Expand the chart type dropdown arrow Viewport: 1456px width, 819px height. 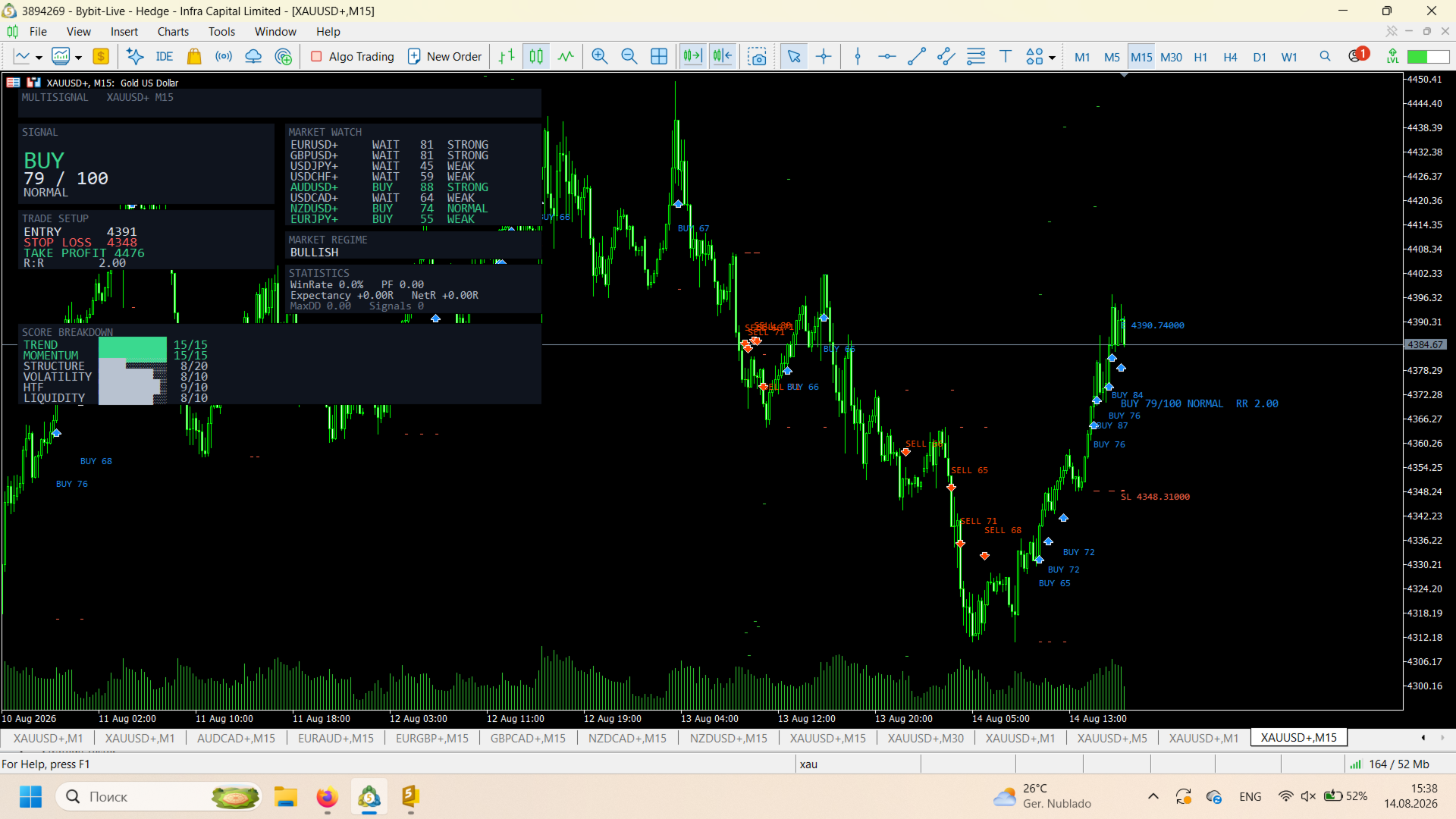[39, 58]
